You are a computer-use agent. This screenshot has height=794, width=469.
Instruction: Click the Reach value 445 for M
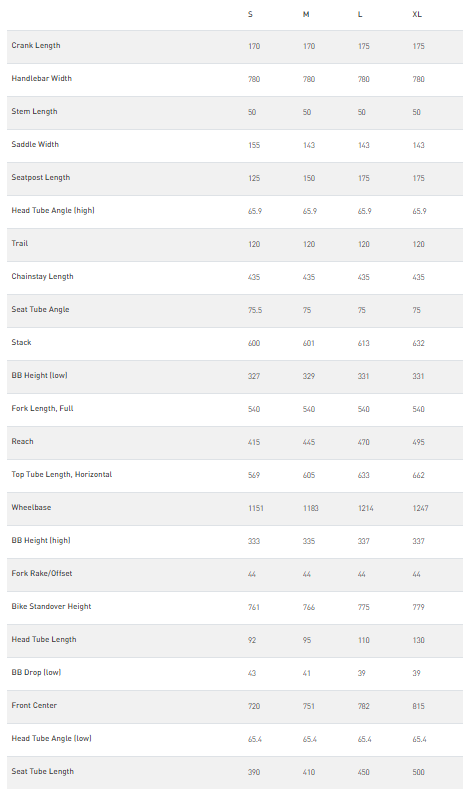click(x=309, y=442)
